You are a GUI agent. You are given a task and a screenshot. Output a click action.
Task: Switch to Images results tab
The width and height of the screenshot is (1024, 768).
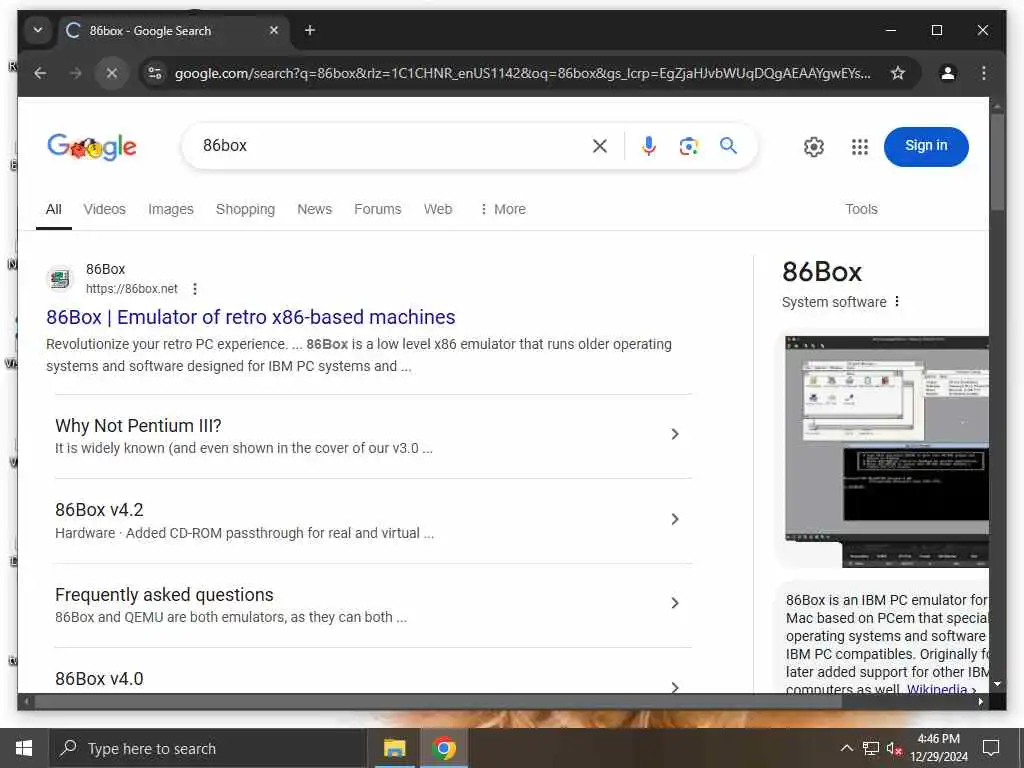pyautogui.click(x=170, y=209)
